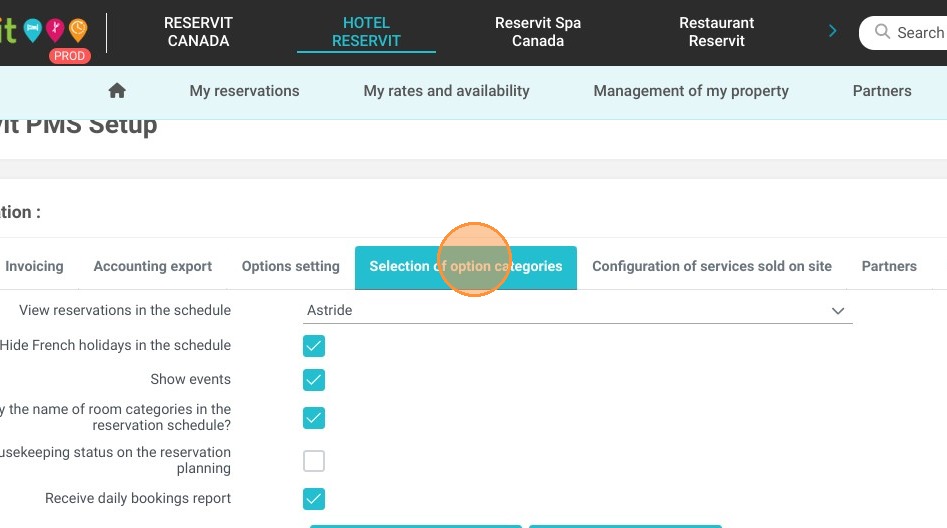The width and height of the screenshot is (947, 528).
Task: Open Management of my property menu
Action: 691,91
